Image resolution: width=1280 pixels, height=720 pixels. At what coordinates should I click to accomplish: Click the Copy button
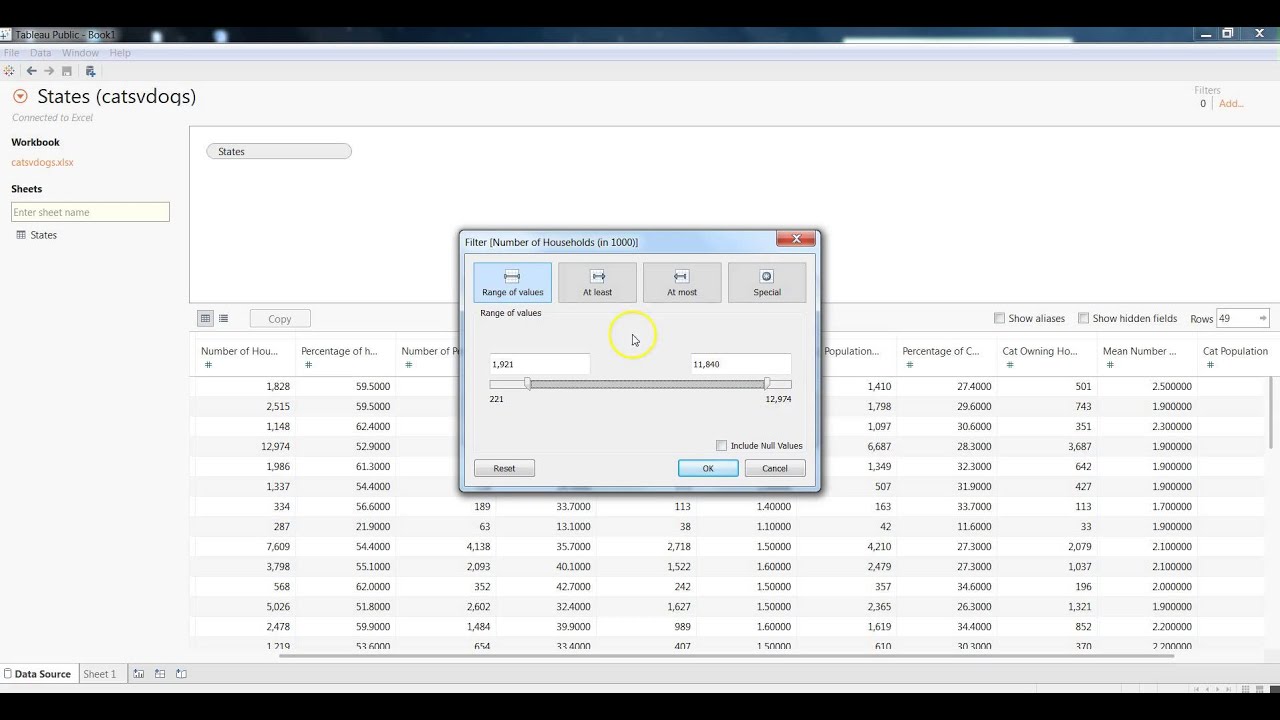pos(279,319)
